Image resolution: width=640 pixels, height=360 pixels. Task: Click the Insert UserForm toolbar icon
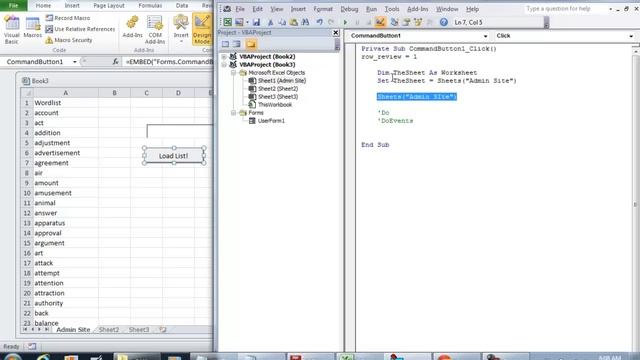click(239, 22)
